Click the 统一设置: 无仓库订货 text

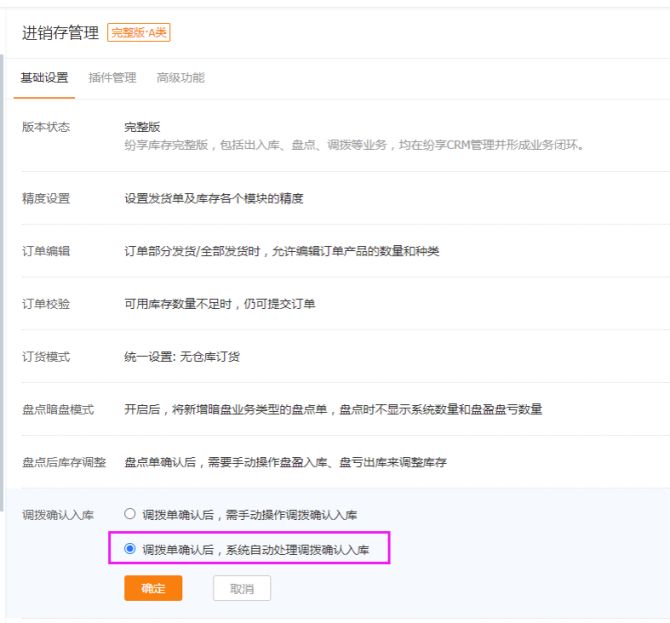tap(181, 357)
